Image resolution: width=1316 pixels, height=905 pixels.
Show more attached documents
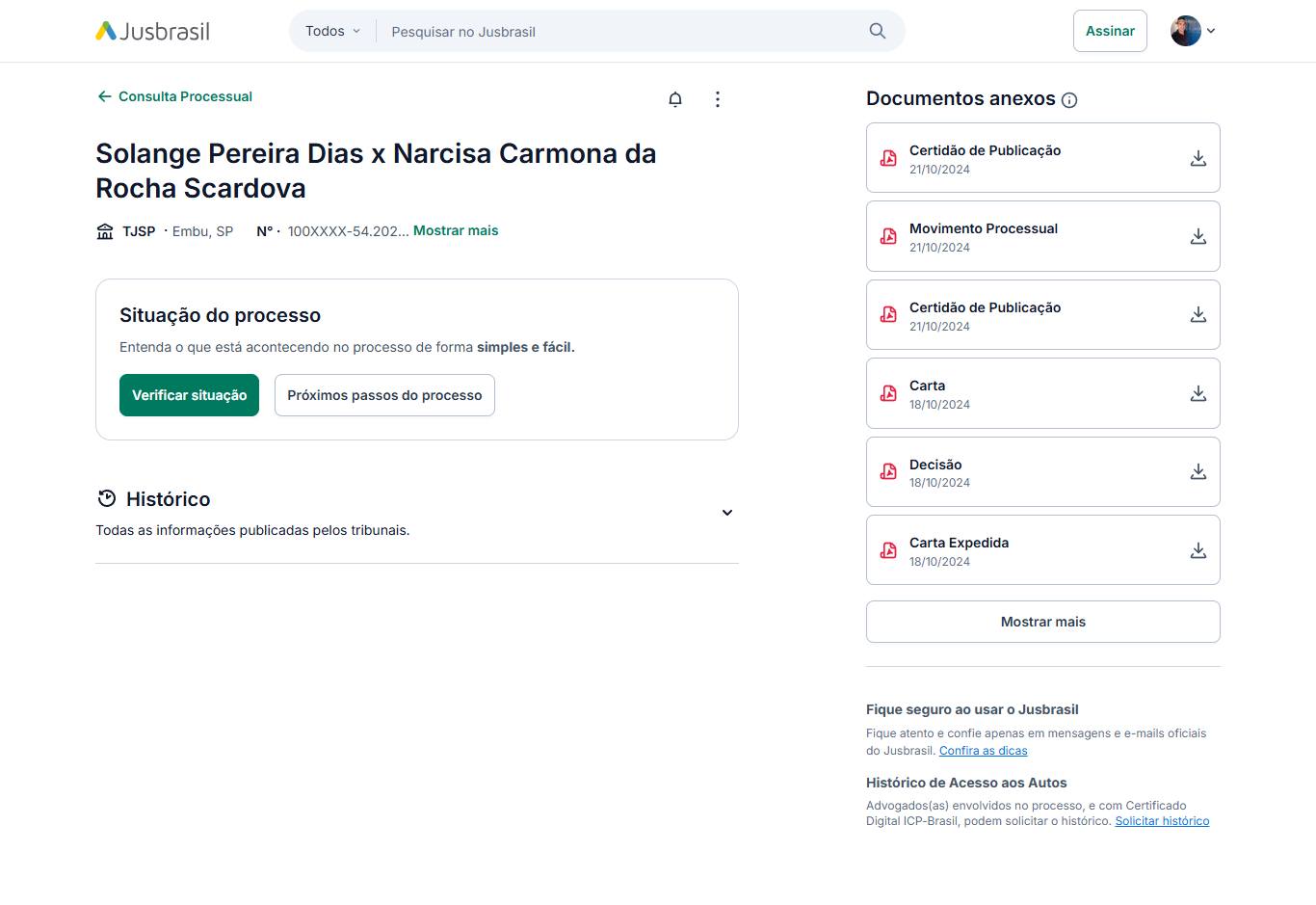1042,622
